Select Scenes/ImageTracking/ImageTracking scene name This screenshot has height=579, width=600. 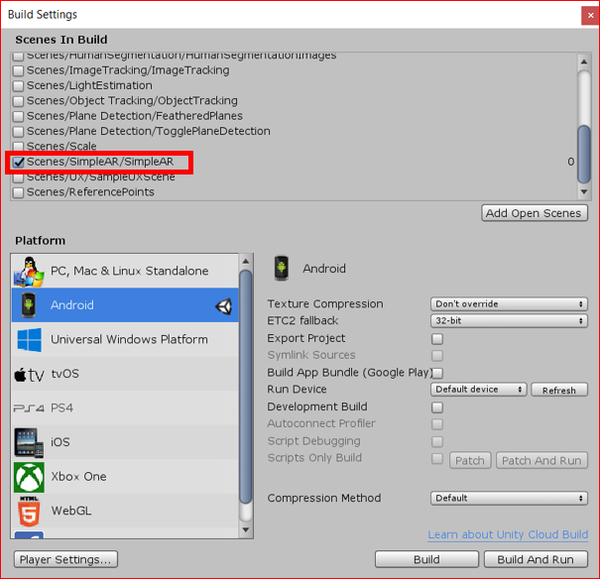[x=128, y=70]
